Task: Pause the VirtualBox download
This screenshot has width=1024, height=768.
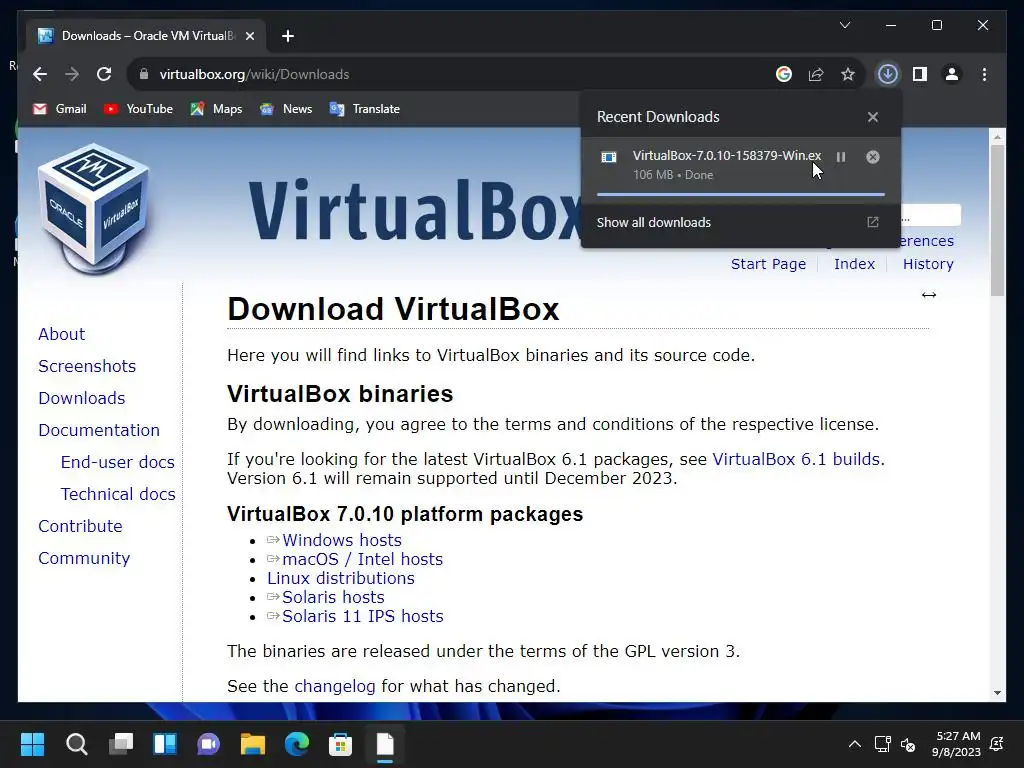Action: point(841,157)
